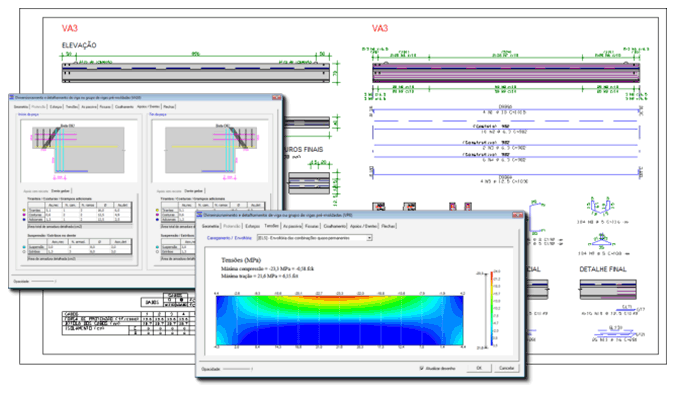Click the cyan Suspensão marker in left panel
This screenshot has height=393, width=675.
coord(24,247)
